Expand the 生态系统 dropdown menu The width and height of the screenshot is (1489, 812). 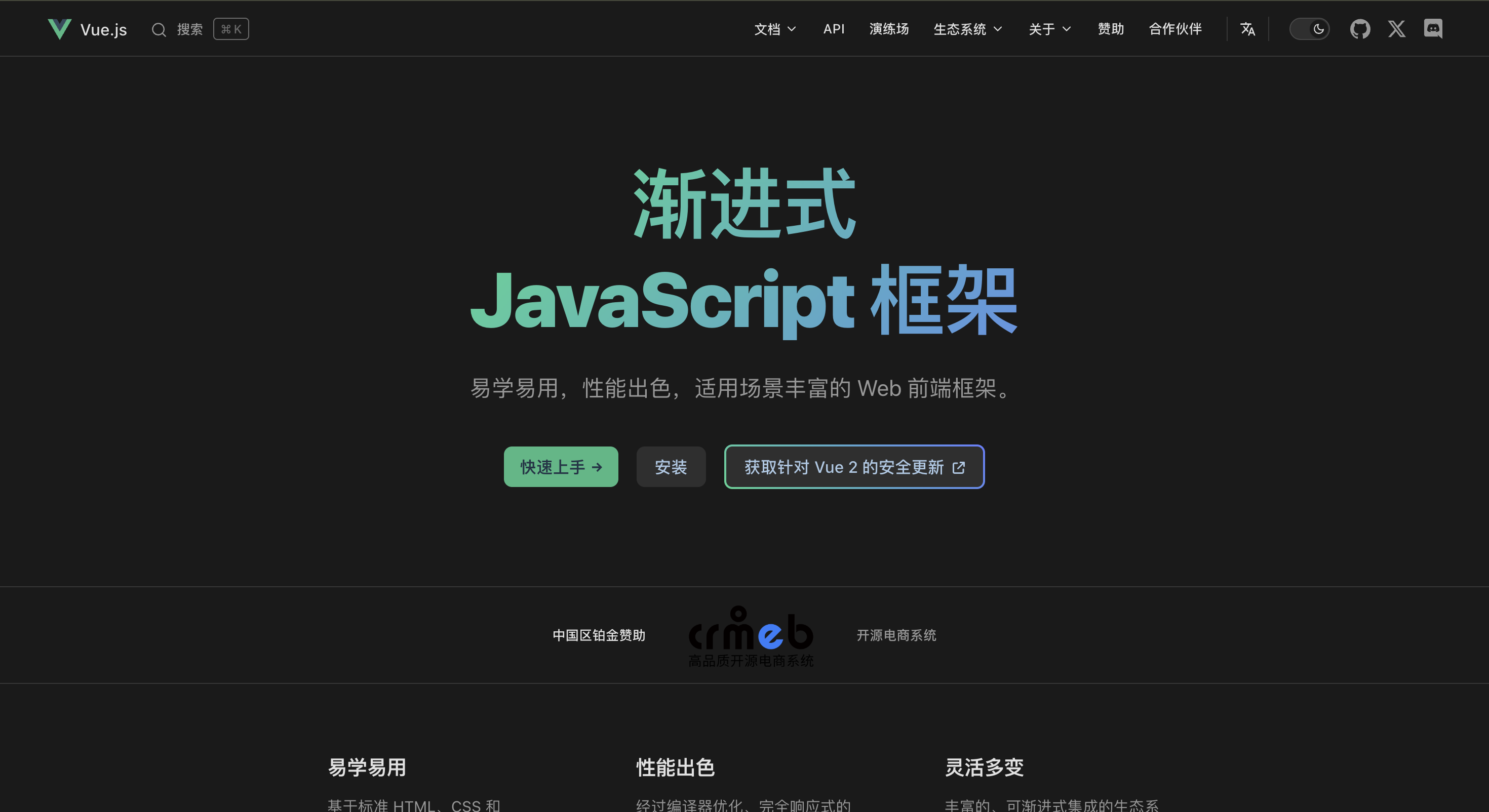(967, 29)
